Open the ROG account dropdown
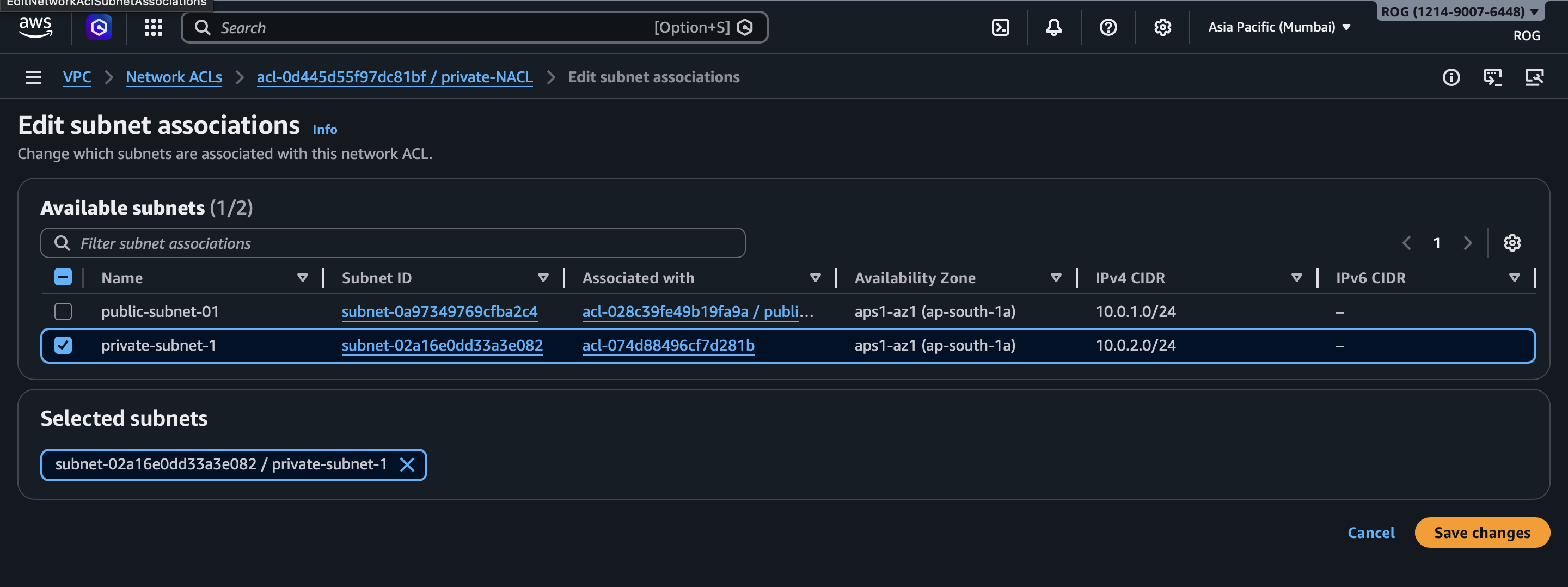 click(x=1459, y=11)
